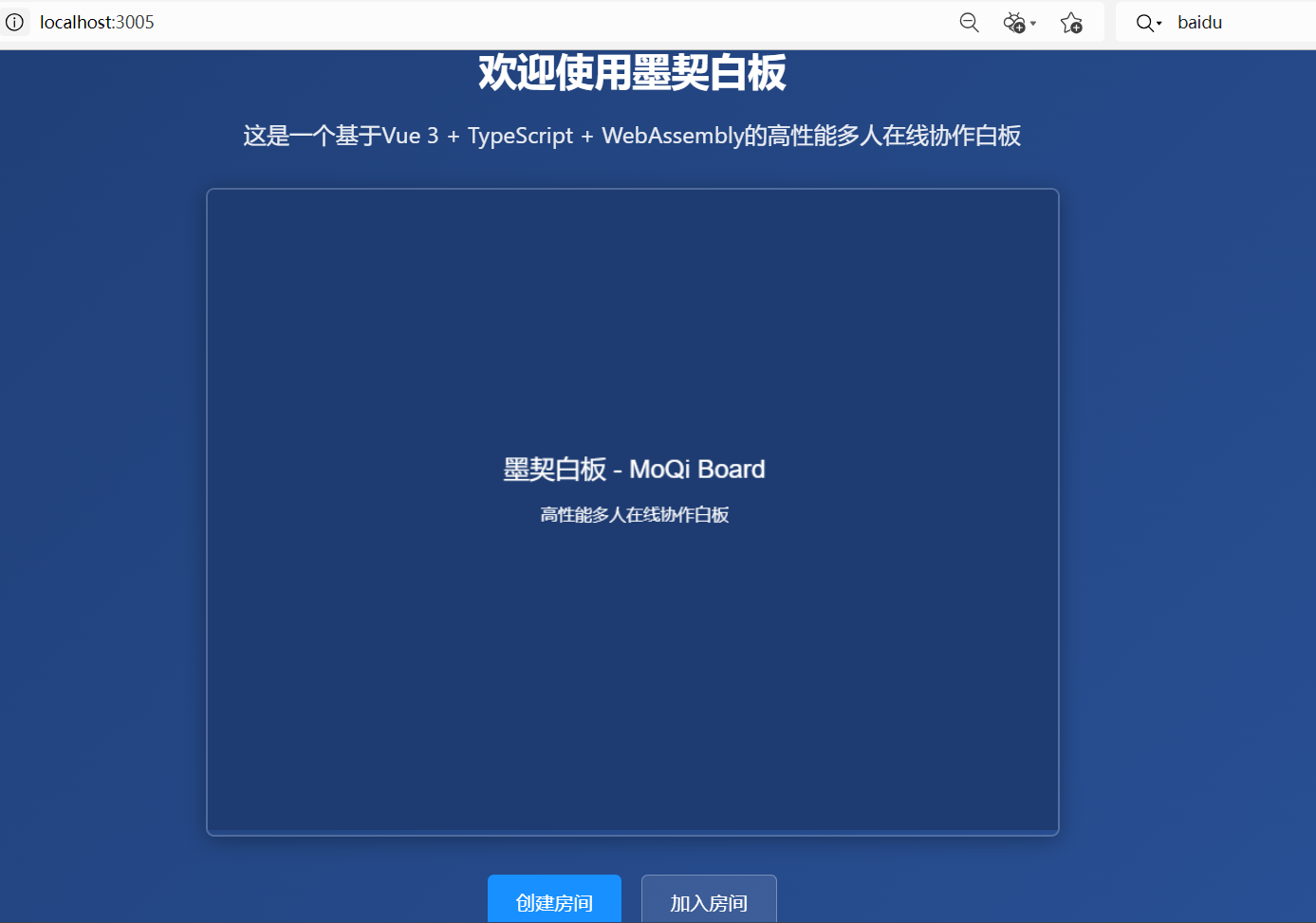Click the browser collections bee icon

click(1013, 22)
